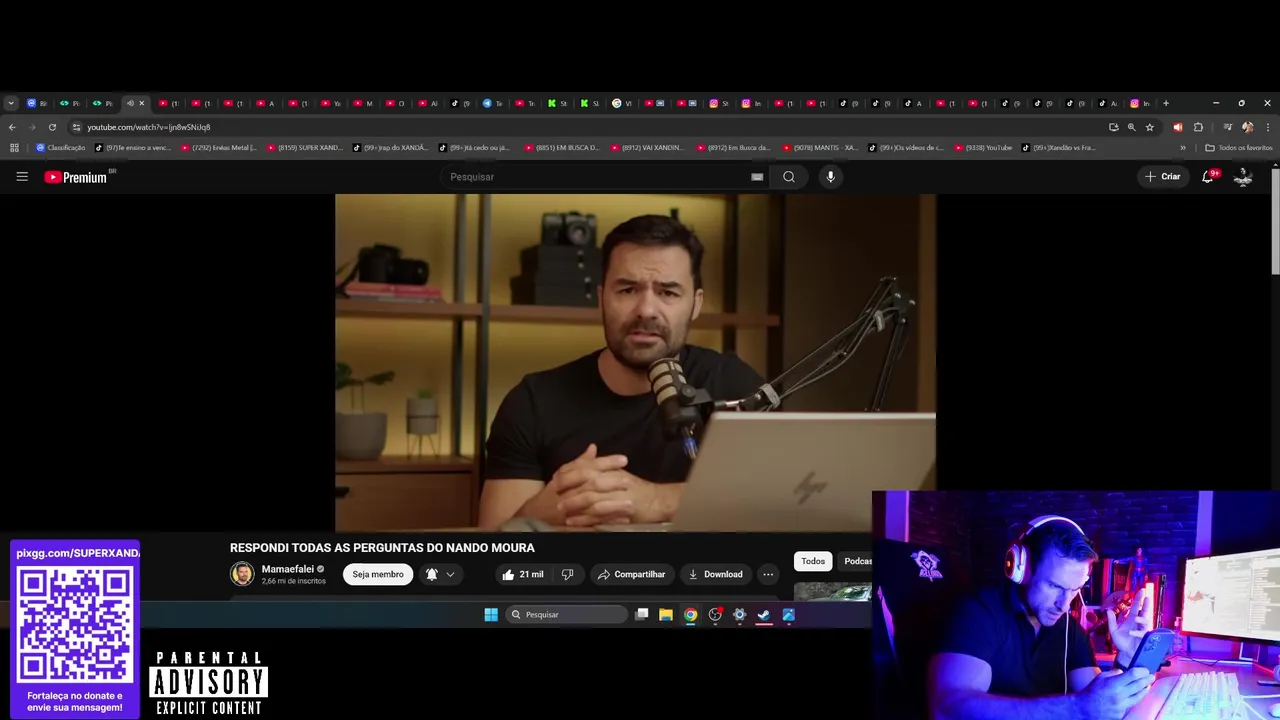The width and height of the screenshot is (1280, 720).
Task: Open the Xandão vs Fra... bookmark
Action: click(1059, 148)
